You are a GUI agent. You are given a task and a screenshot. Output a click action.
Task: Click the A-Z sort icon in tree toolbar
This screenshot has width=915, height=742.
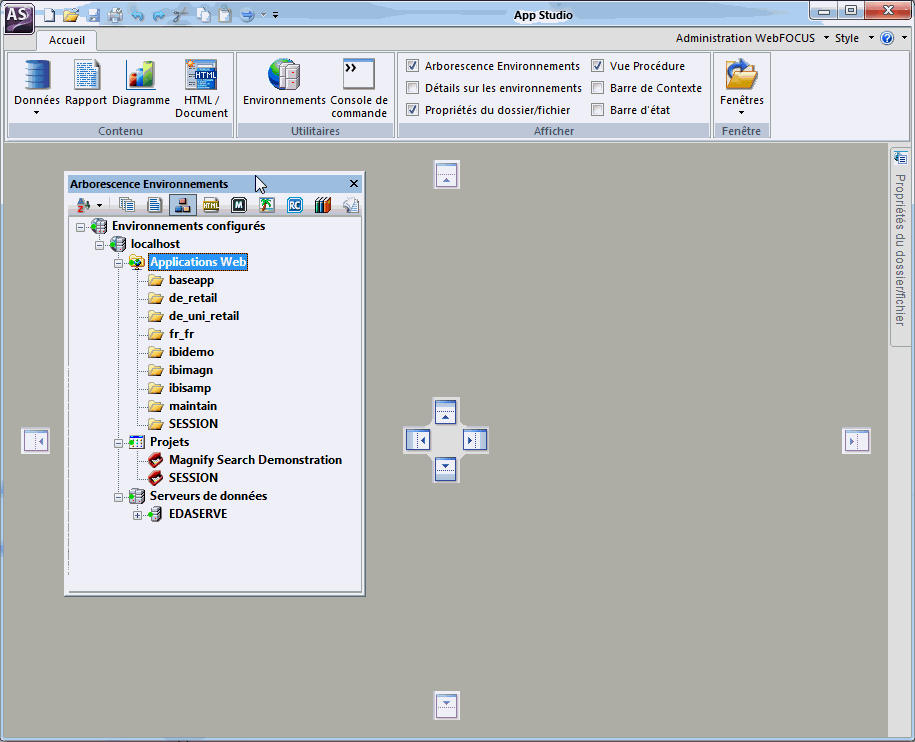coord(84,205)
